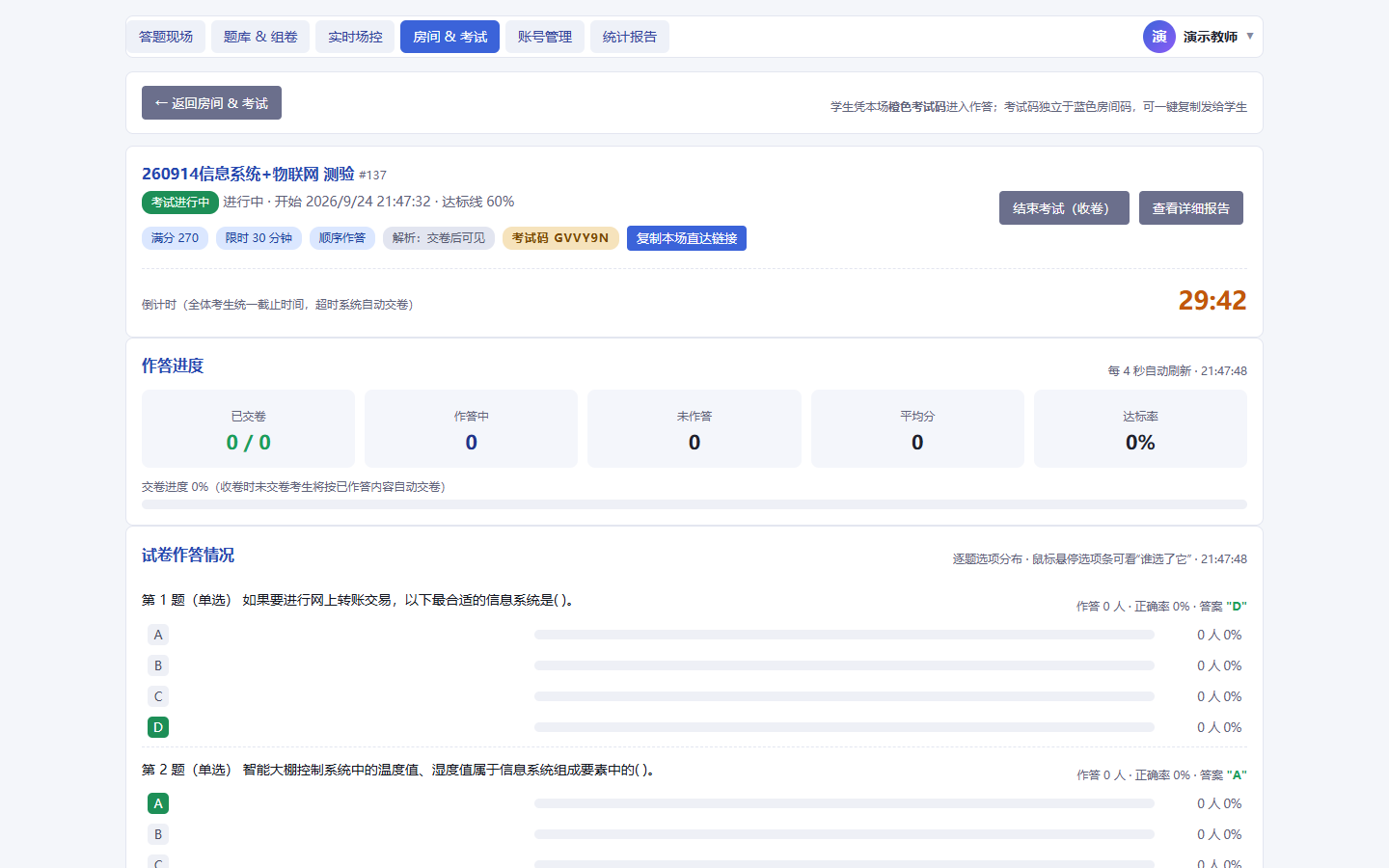The height and width of the screenshot is (868, 1389).
Task: Open 查看详细报告 button
Action: (1191, 208)
